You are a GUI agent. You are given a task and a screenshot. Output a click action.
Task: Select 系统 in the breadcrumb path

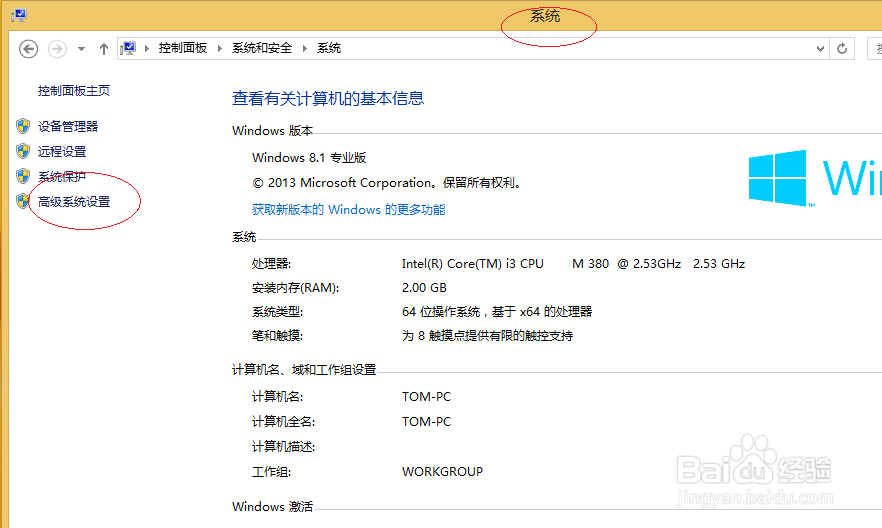[x=329, y=48]
